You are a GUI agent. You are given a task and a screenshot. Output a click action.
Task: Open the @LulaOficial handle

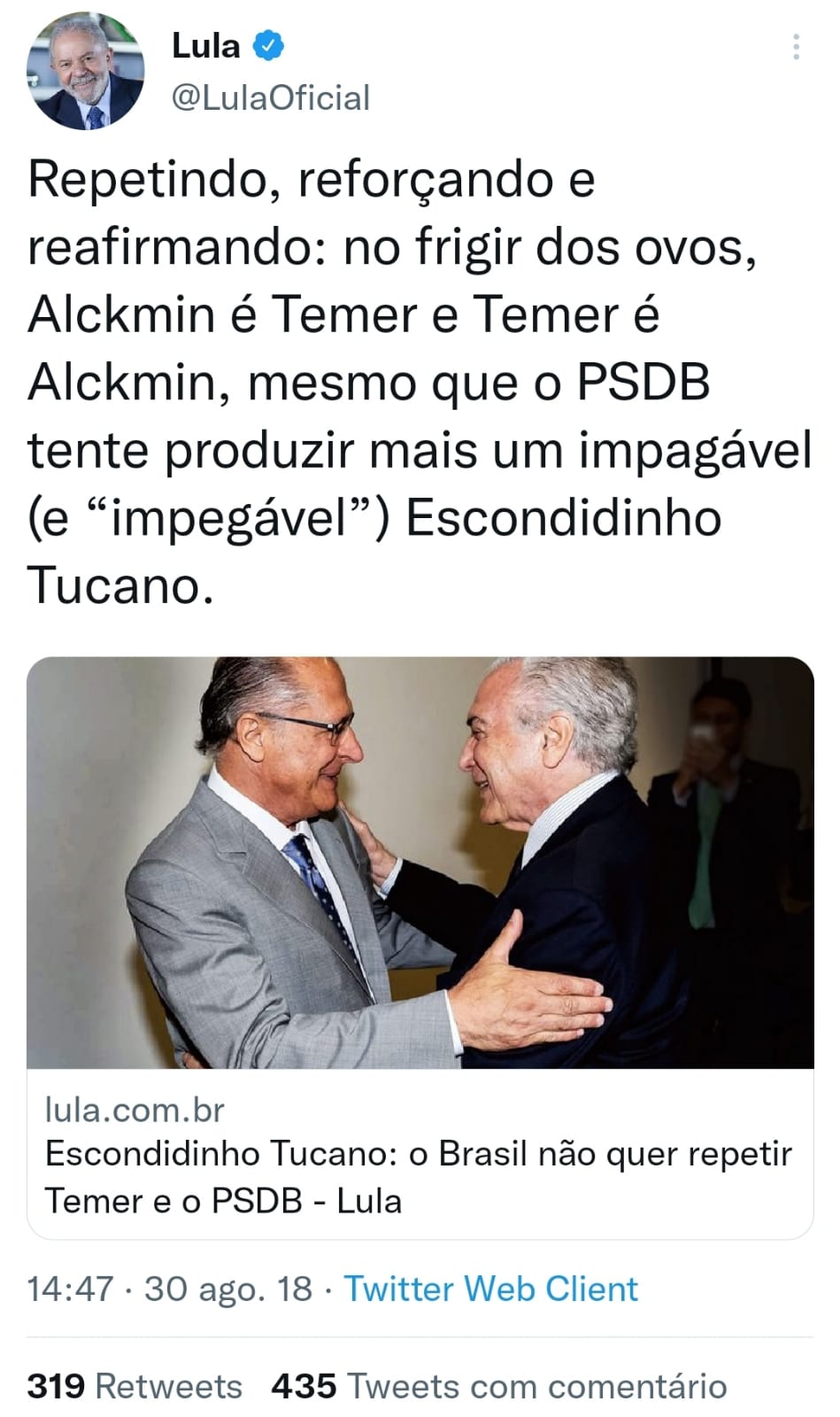270,97
